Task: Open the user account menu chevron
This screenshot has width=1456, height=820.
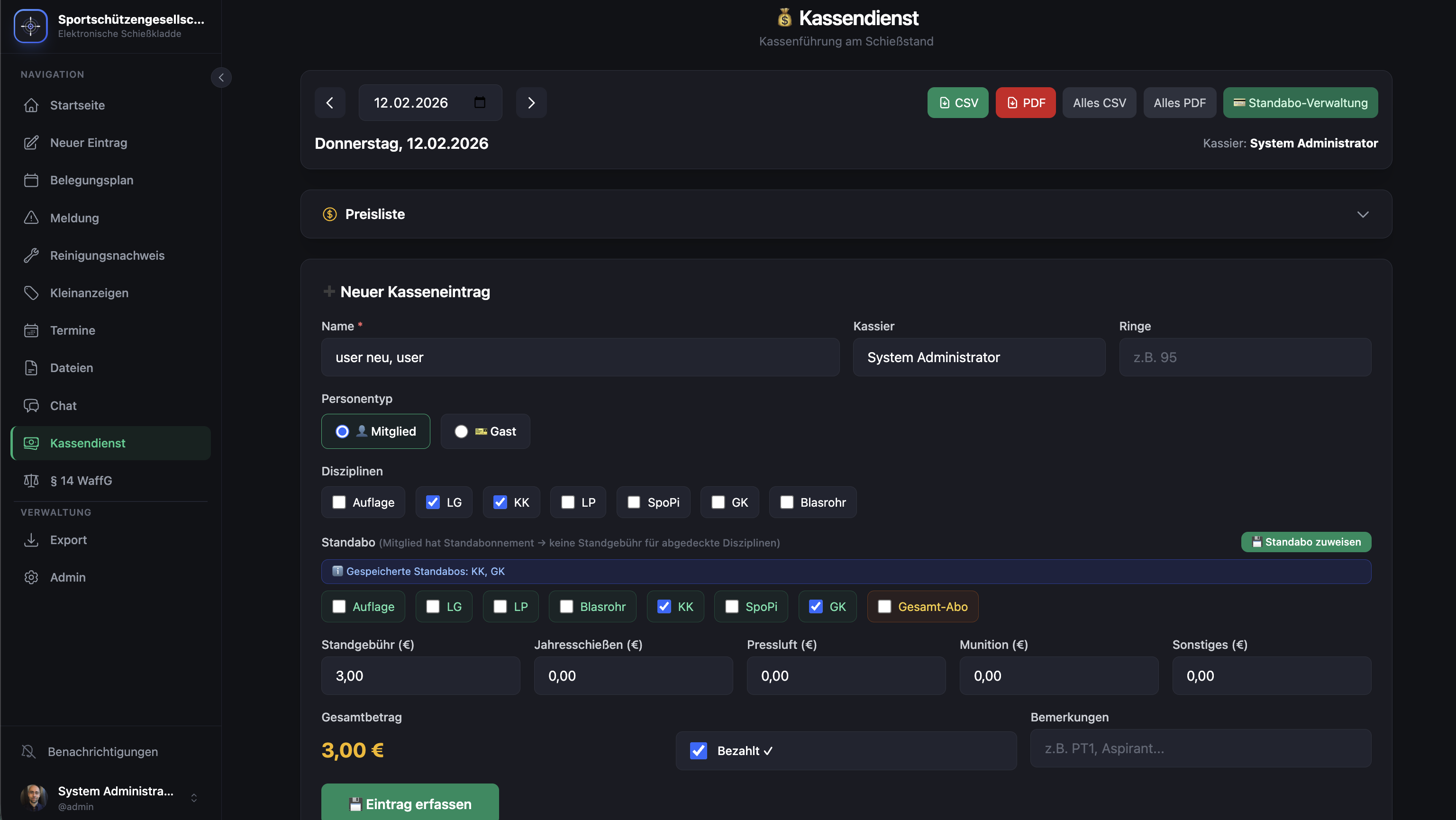Action: pos(194,797)
